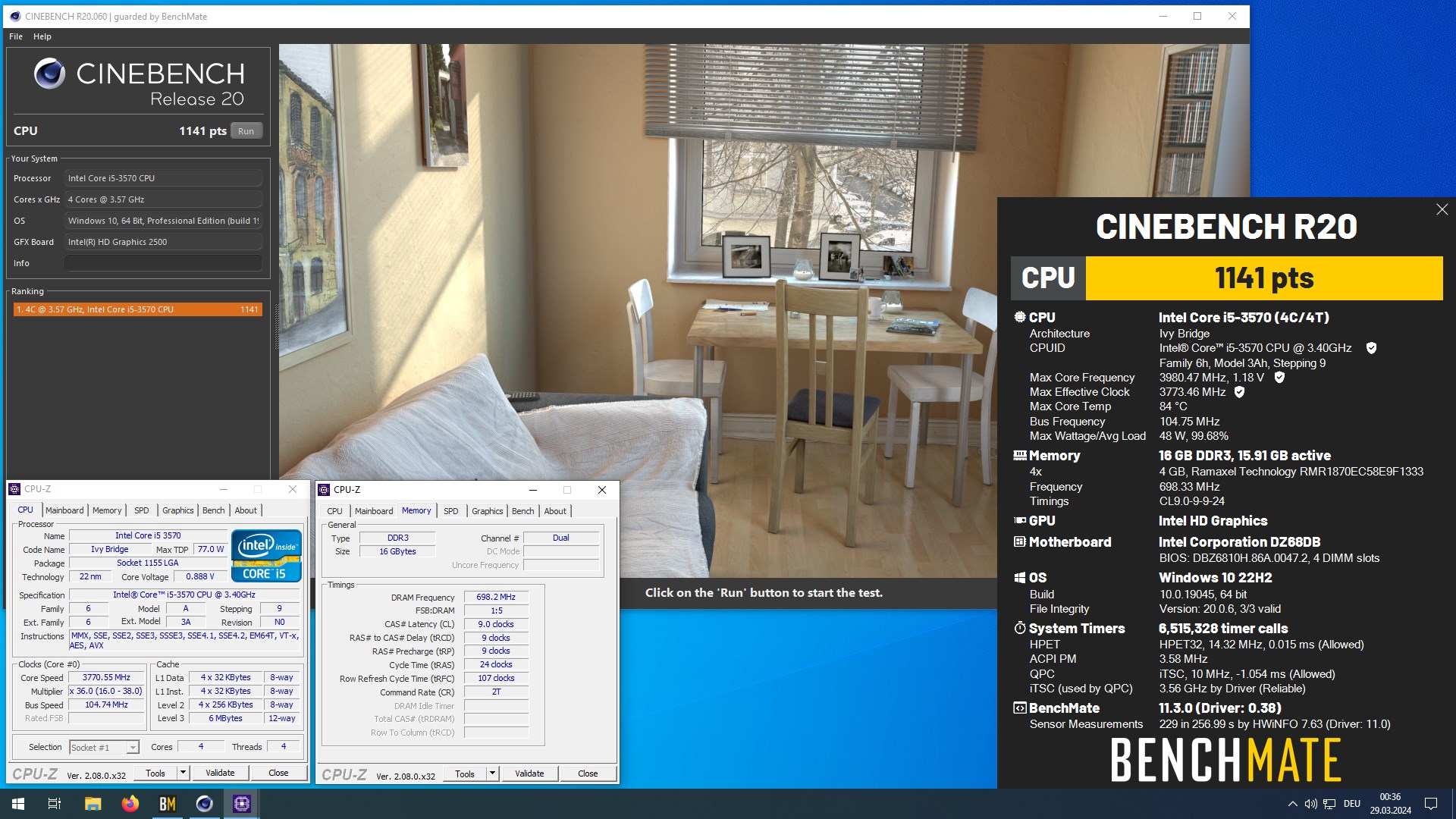Open the notification center icon
The image size is (1456, 819).
(1431, 804)
